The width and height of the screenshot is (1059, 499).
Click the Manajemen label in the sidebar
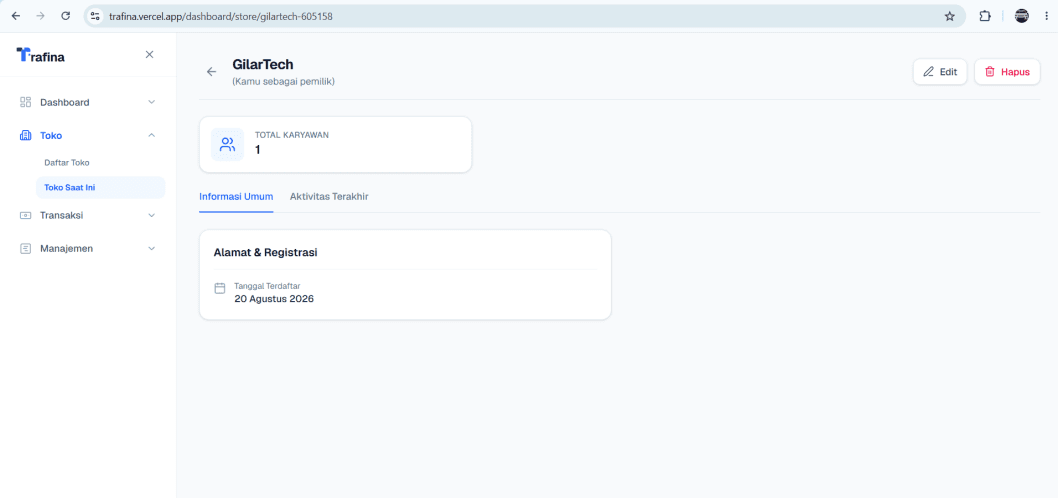click(x=67, y=248)
